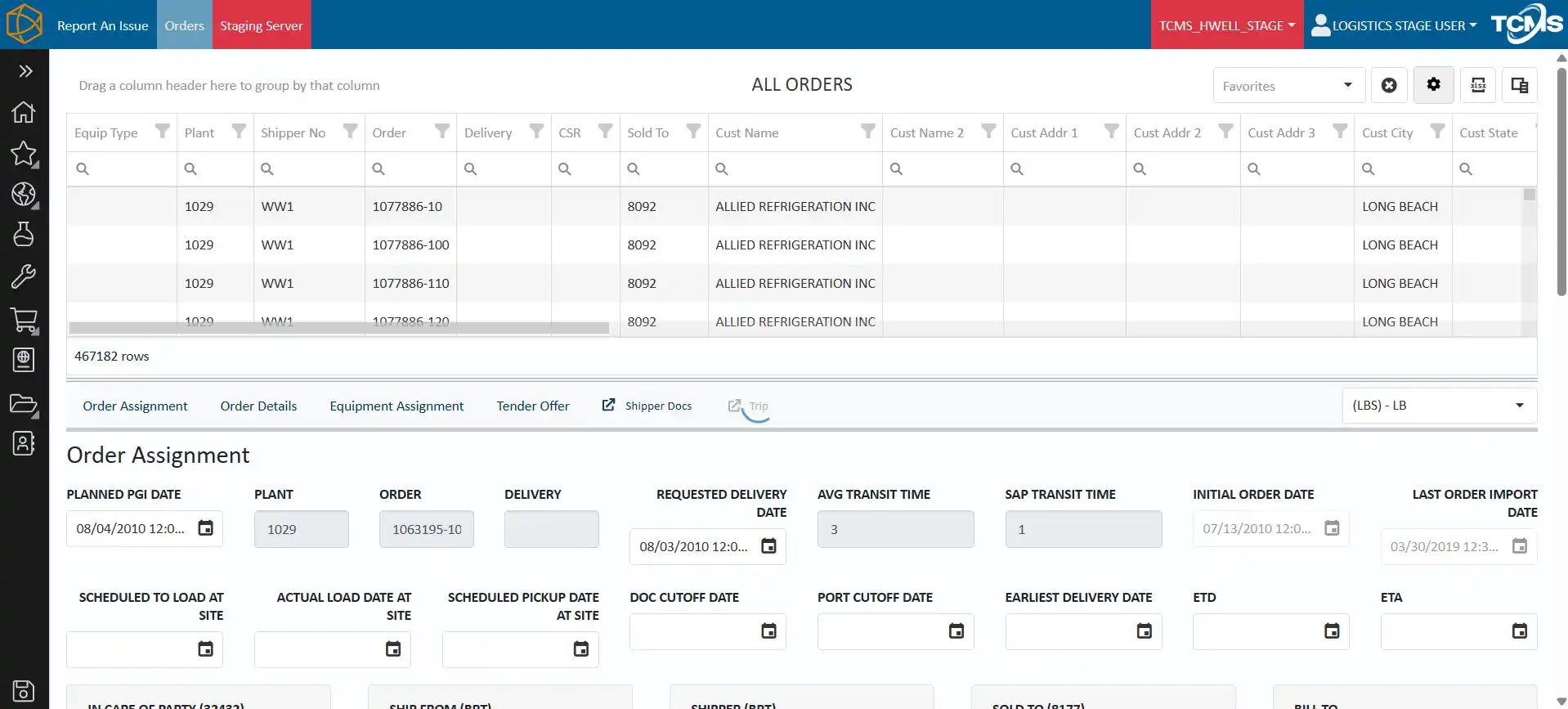Image resolution: width=1568 pixels, height=709 pixels.
Task: Open LOGISTICS STAGE USER menu
Action: (x=1394, y=25)
